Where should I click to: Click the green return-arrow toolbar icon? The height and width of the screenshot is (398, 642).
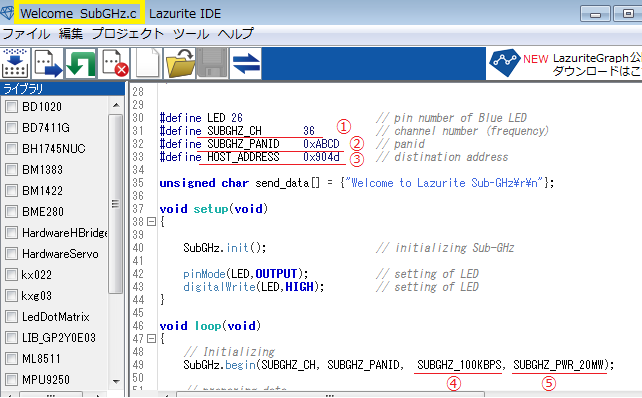click(x=81, y=63)
